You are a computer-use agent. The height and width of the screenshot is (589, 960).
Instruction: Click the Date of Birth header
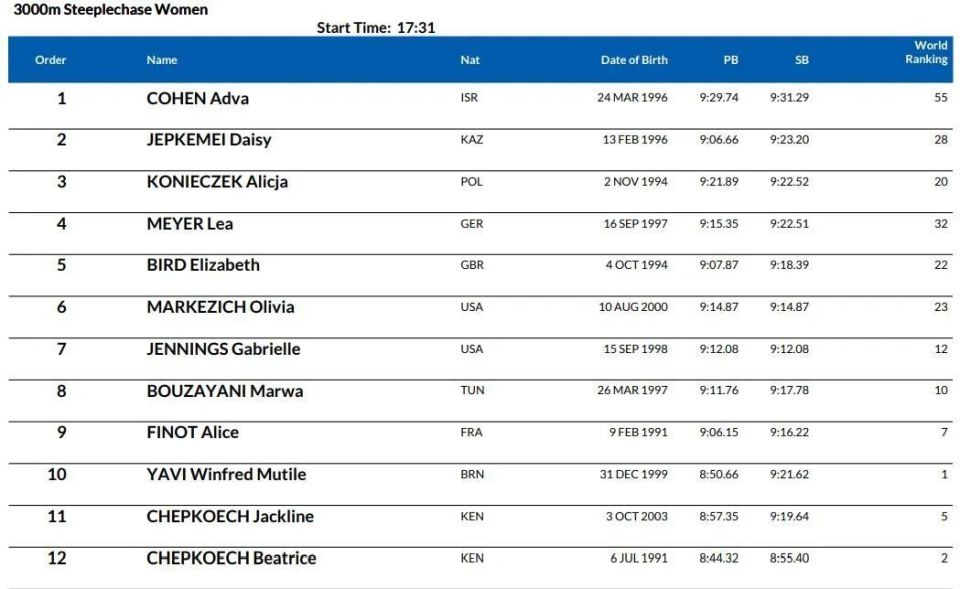pos(634,60)
